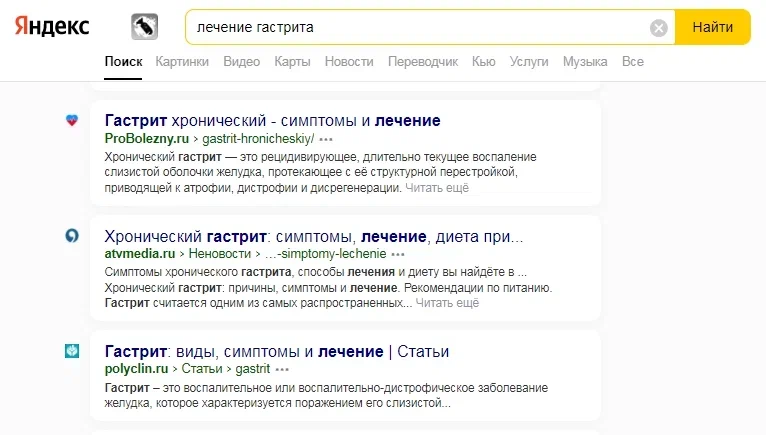Open "Гастрит: виды, симптомы и лечение" article
This screenshot has height=435, width=766.
276,351
